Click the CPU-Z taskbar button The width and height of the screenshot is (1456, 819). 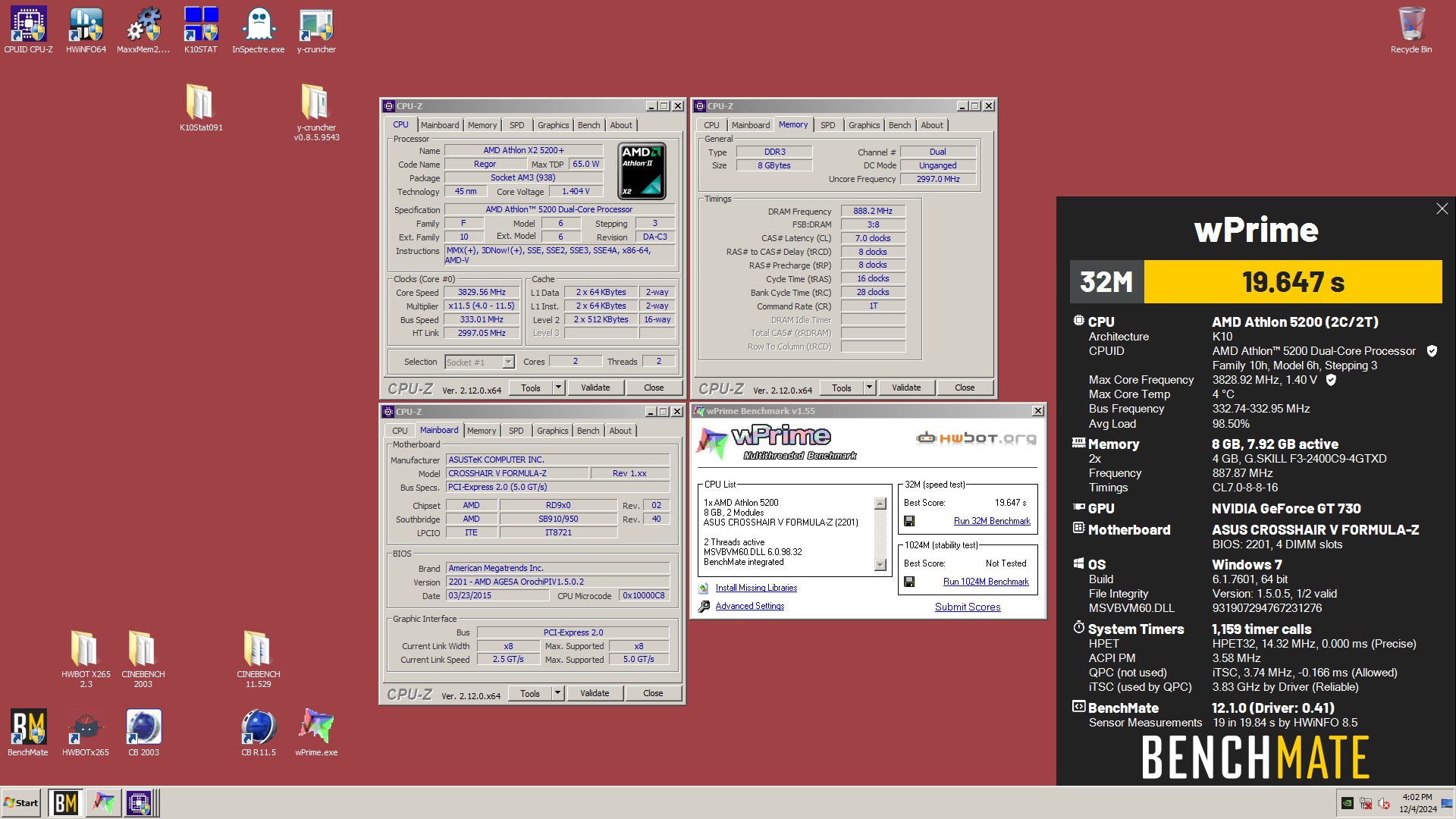pyautogui.click(x=141, y=802)
